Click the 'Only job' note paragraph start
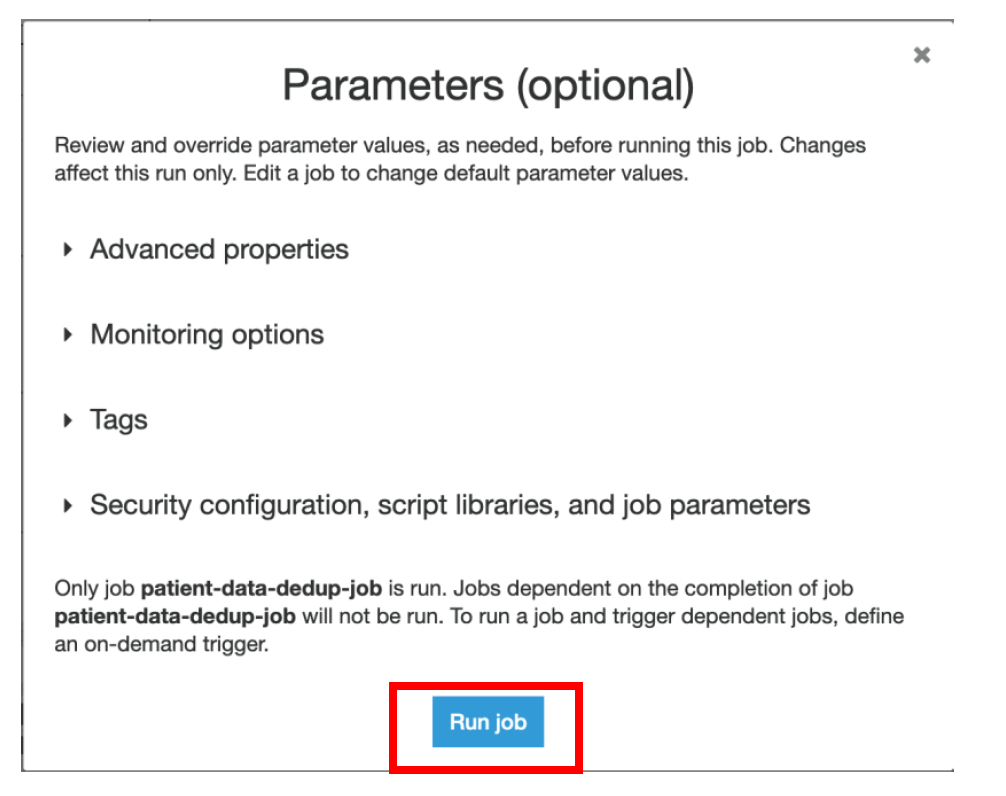The width and height of the screenshot is (1006, 796). pos(94,588)
